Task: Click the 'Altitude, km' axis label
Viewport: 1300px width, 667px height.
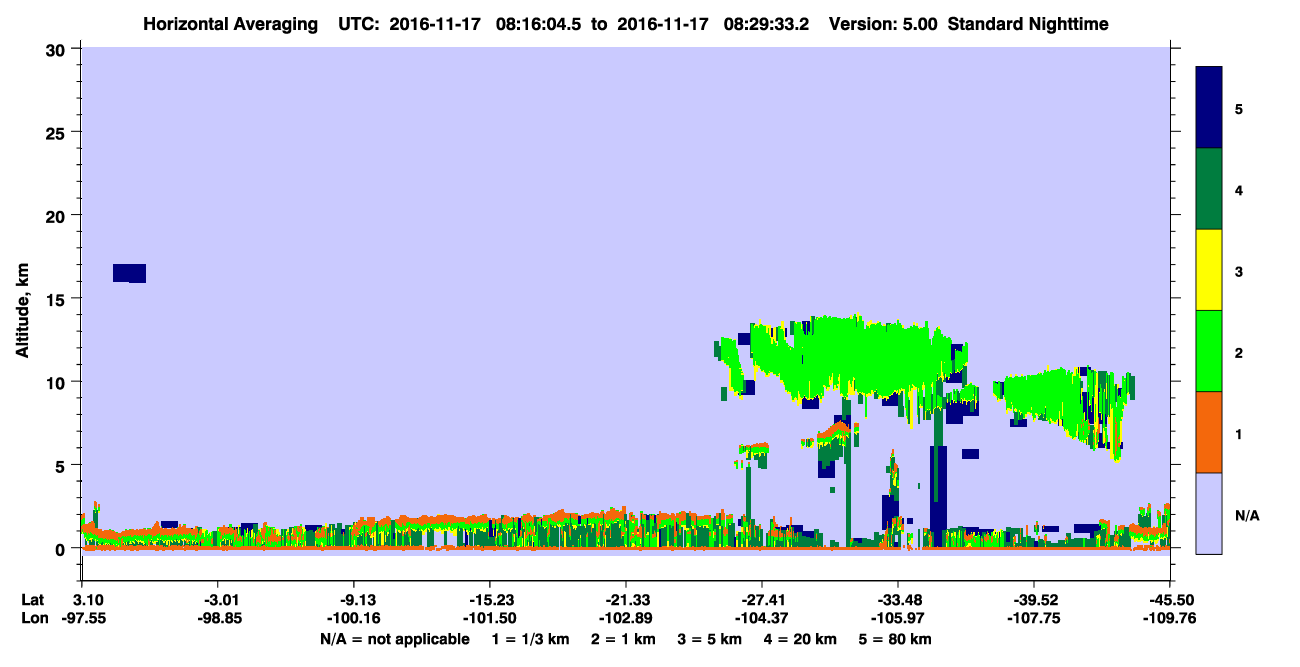Action: click(22, 308)
